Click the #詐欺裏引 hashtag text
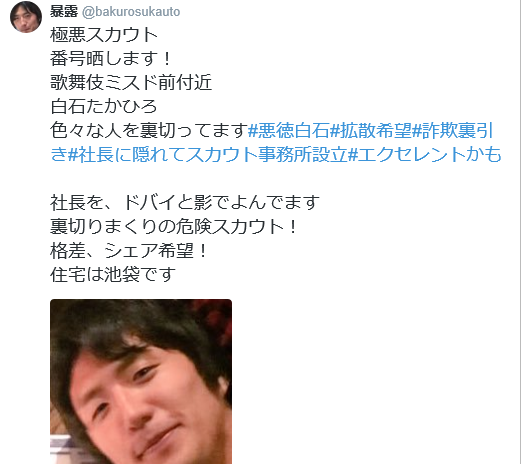This screenshot has height=464, width=521. (453, 130)
